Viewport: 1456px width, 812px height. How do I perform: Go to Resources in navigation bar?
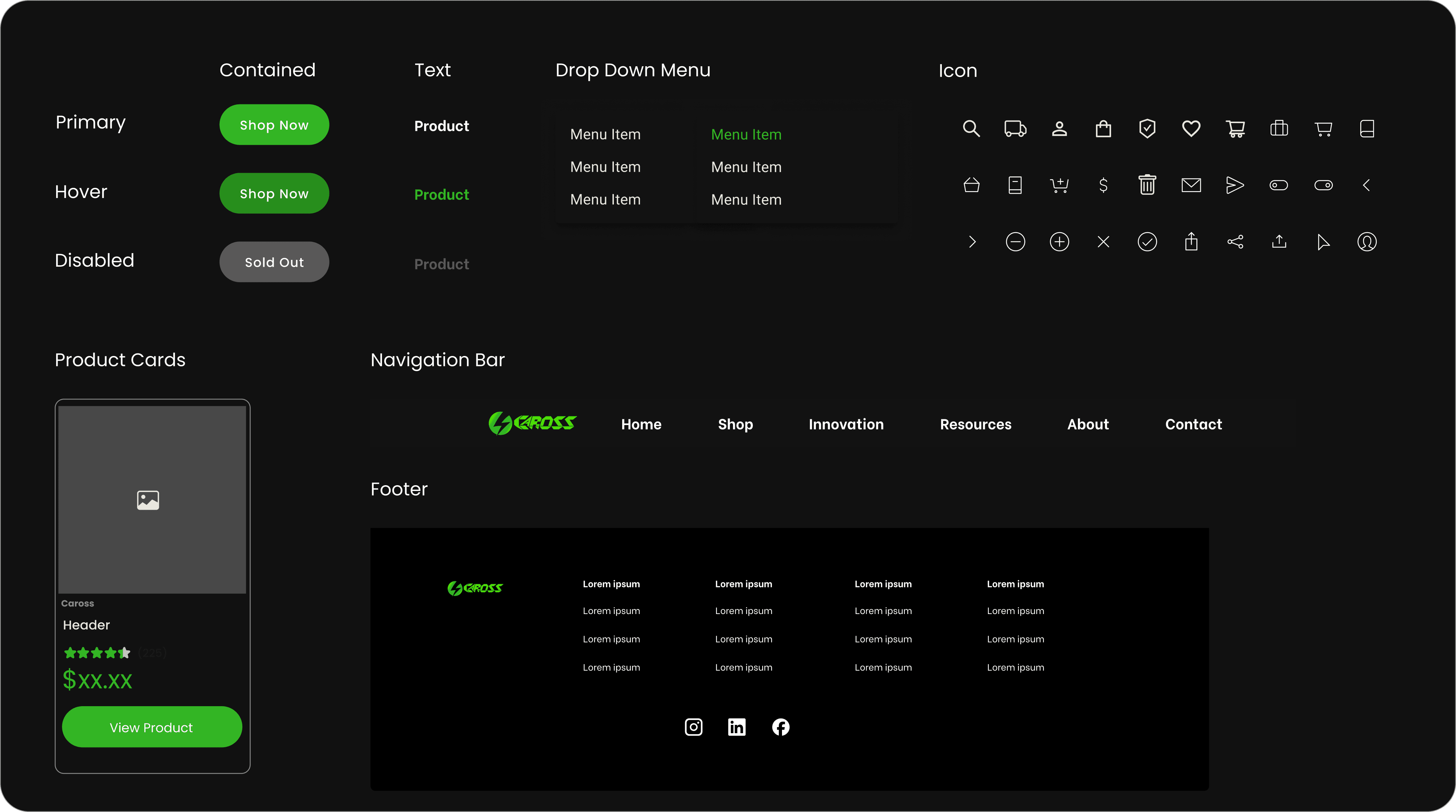(x=975, y=424)
